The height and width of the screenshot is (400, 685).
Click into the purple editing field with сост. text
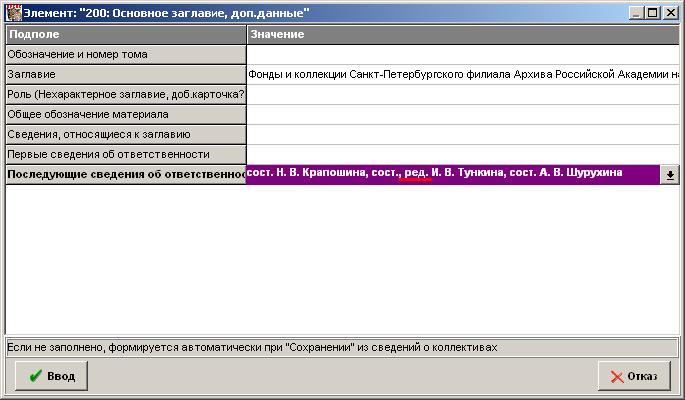tap(453, 175)
